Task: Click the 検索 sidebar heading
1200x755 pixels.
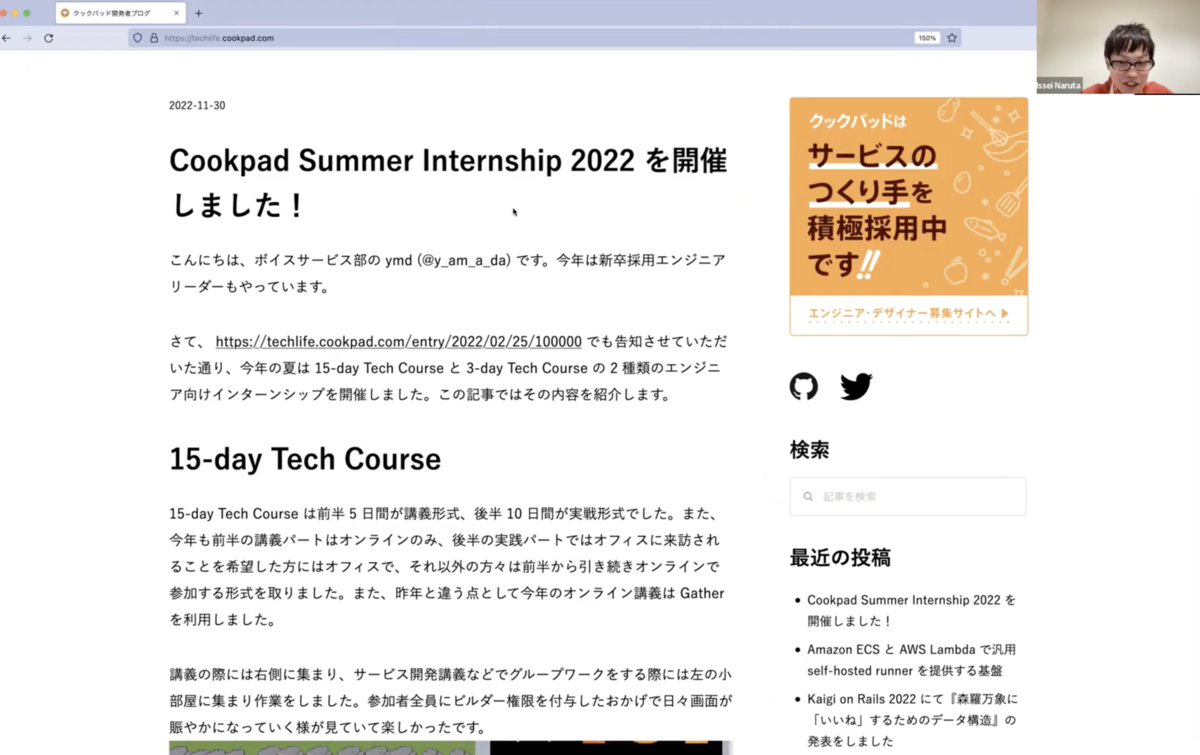Action: (x=809, y=450)
